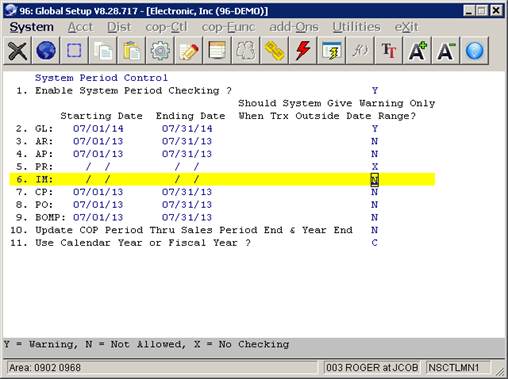The width and height of the screenshot is (508, 379).
Task: Maximize the Global Setup window
Action: (482, 11)
